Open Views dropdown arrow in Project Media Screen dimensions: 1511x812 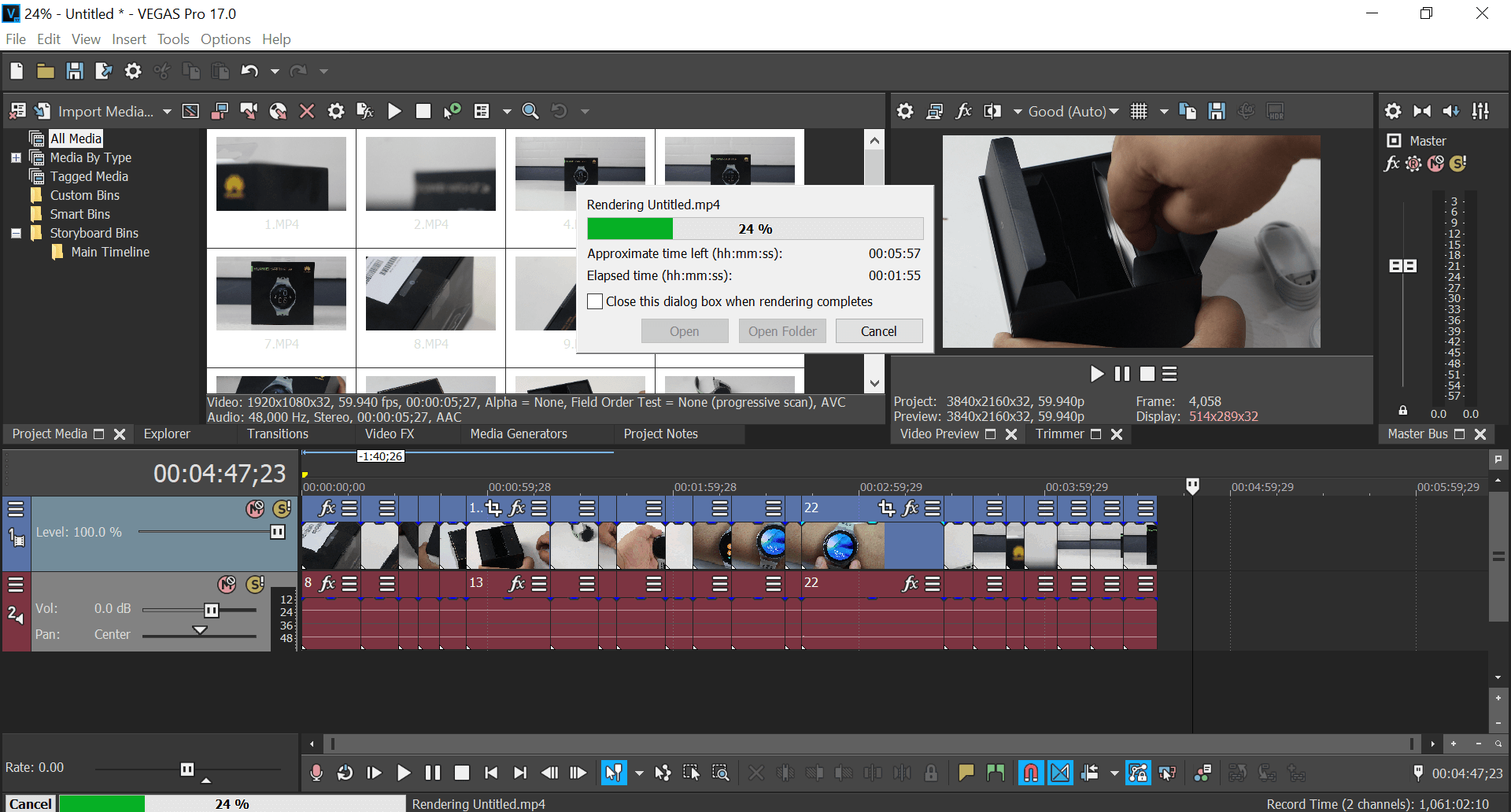click(507, 112)
